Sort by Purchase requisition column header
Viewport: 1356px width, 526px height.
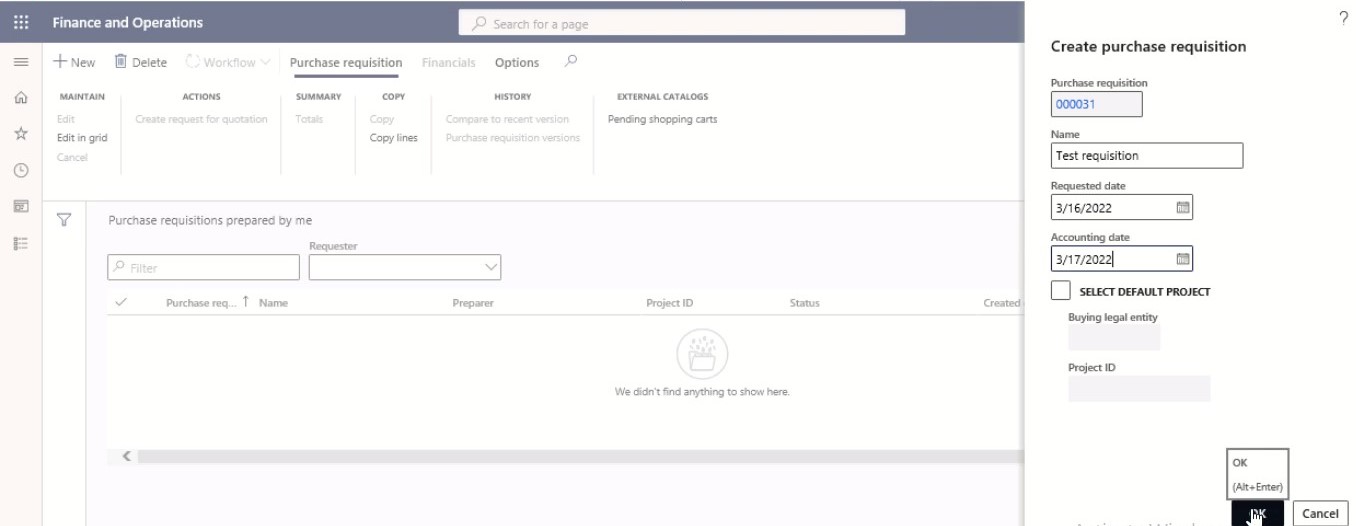(x=208, y=303)
